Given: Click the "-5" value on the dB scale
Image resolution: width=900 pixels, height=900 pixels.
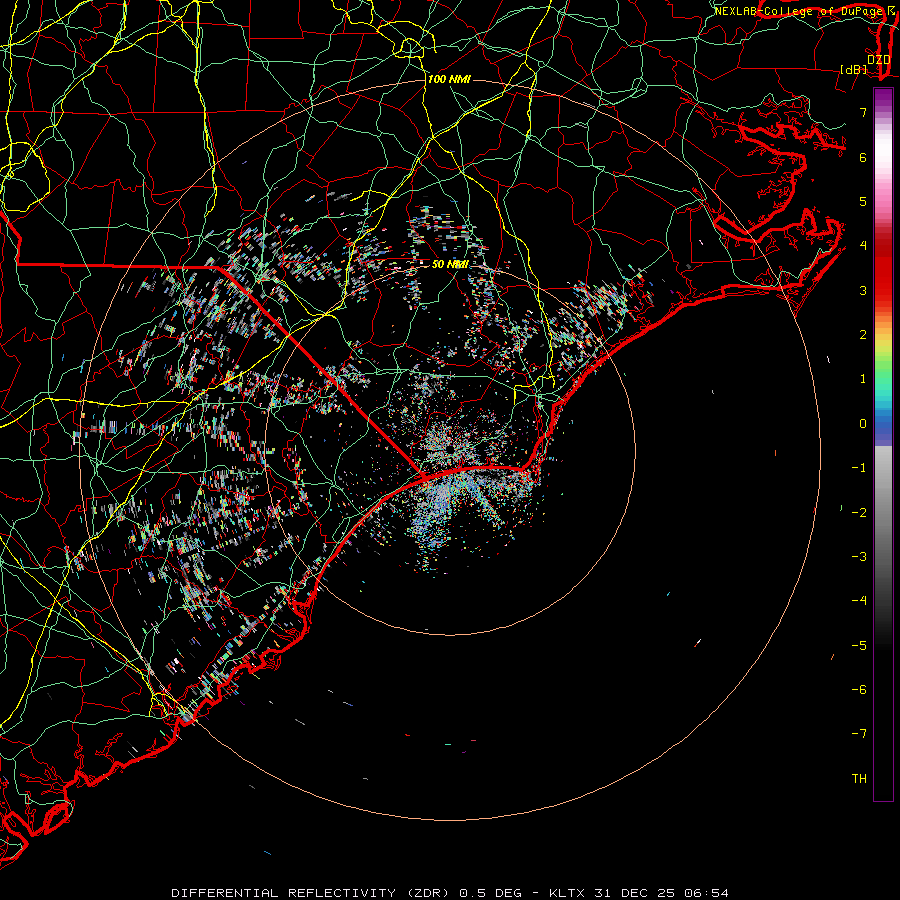Looking at the screenshot, I should [x=859, y=646].
